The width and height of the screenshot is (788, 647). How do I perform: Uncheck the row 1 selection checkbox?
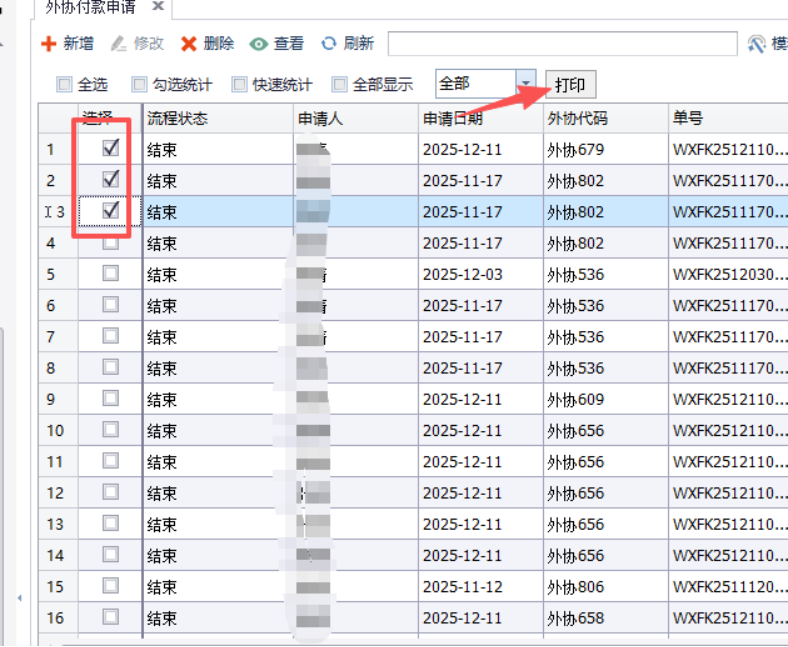click(111, 148)
